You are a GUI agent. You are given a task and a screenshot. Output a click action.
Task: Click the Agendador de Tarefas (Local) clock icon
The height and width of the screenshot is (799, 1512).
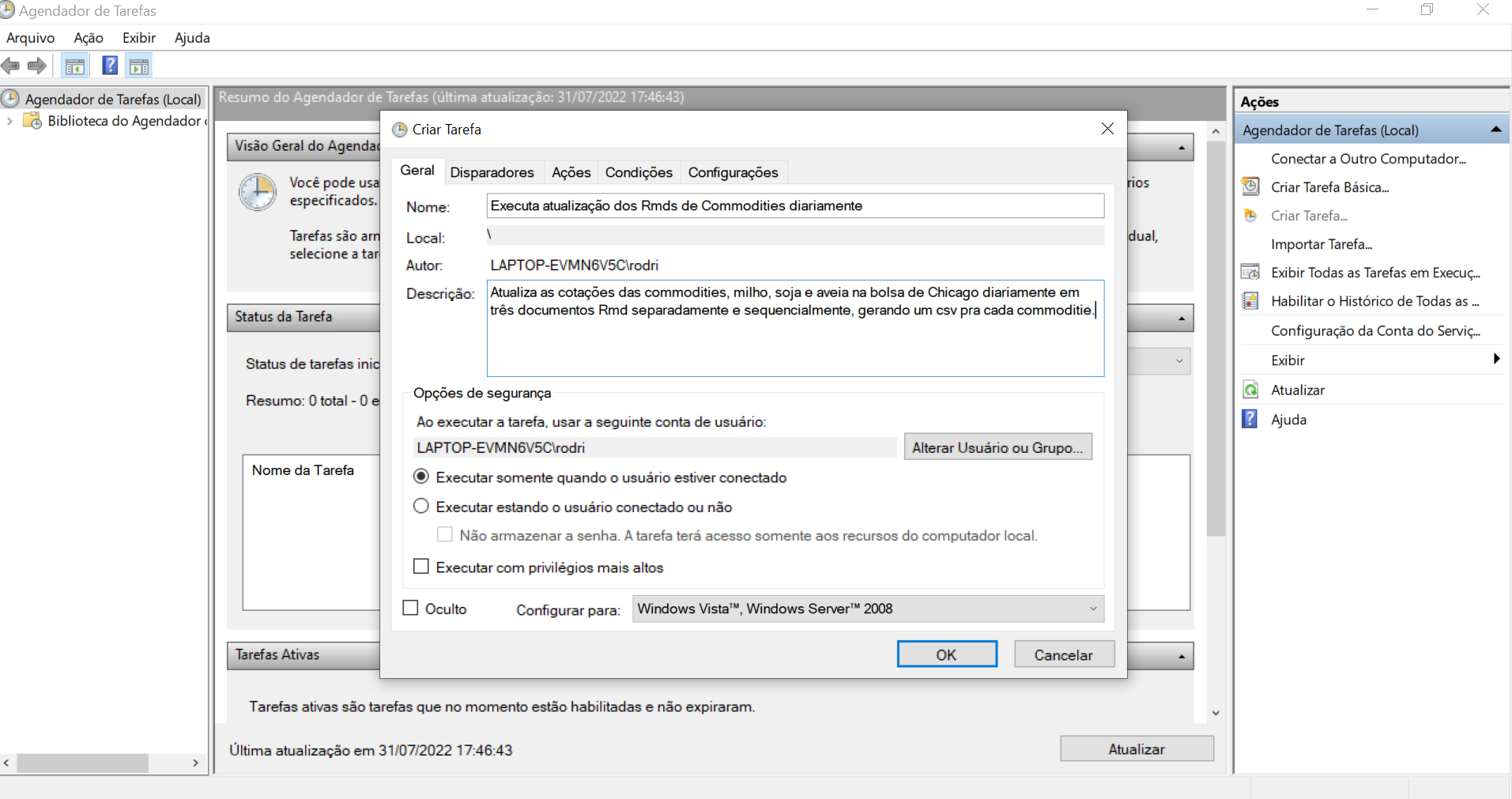[x=10, y=99]
